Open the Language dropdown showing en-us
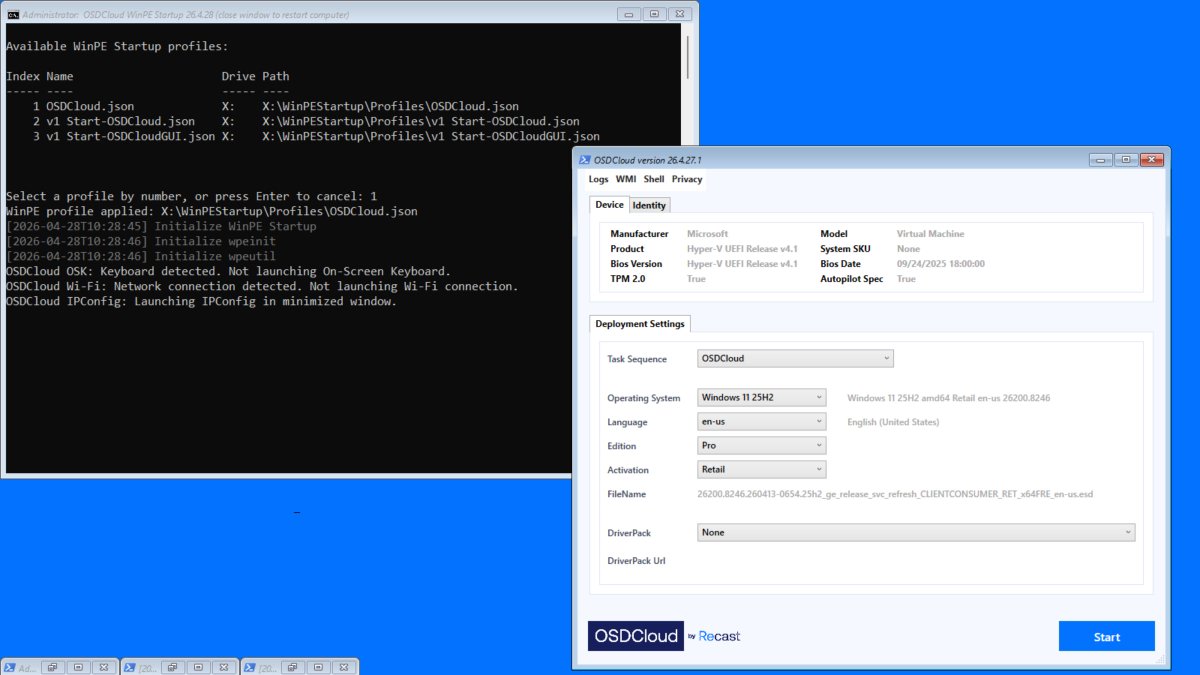Viewport: 1200px width, 675px height. click(762, 422)
